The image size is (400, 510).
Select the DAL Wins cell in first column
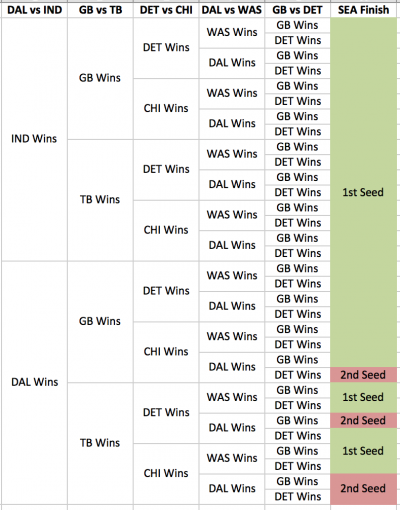tap(34, 382)
